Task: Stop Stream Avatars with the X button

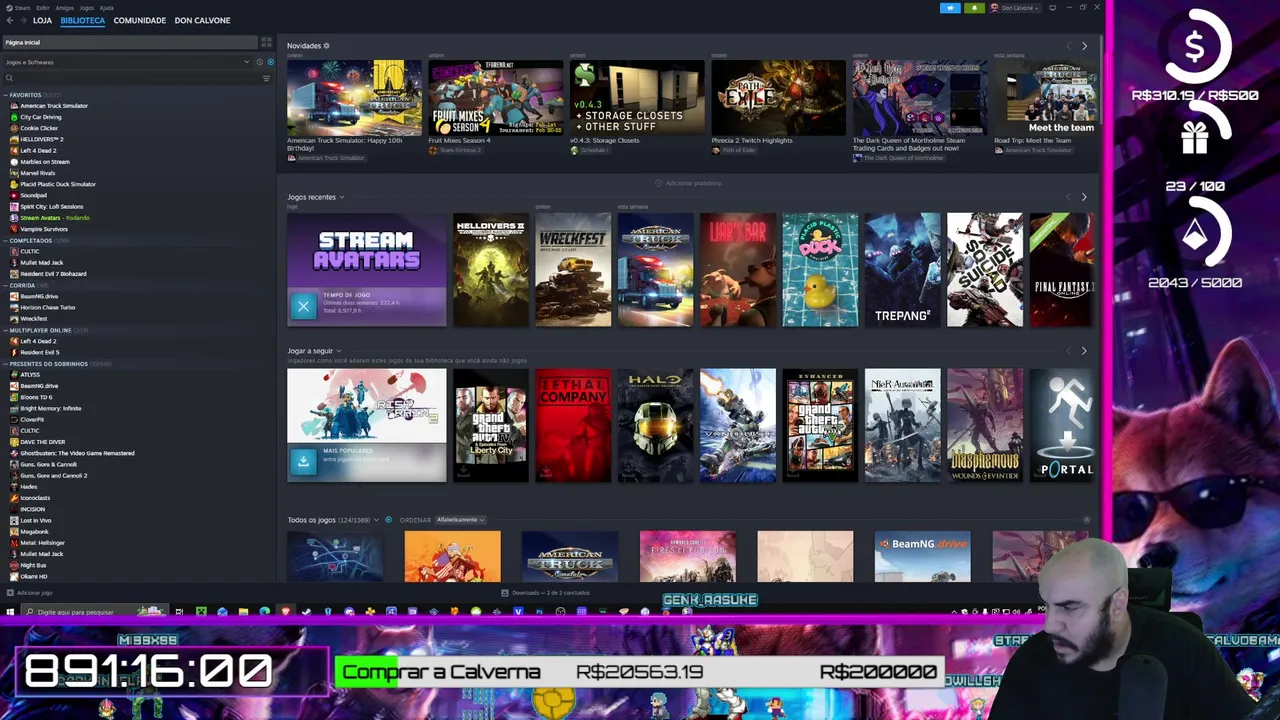Action: (x=303, y=307)
